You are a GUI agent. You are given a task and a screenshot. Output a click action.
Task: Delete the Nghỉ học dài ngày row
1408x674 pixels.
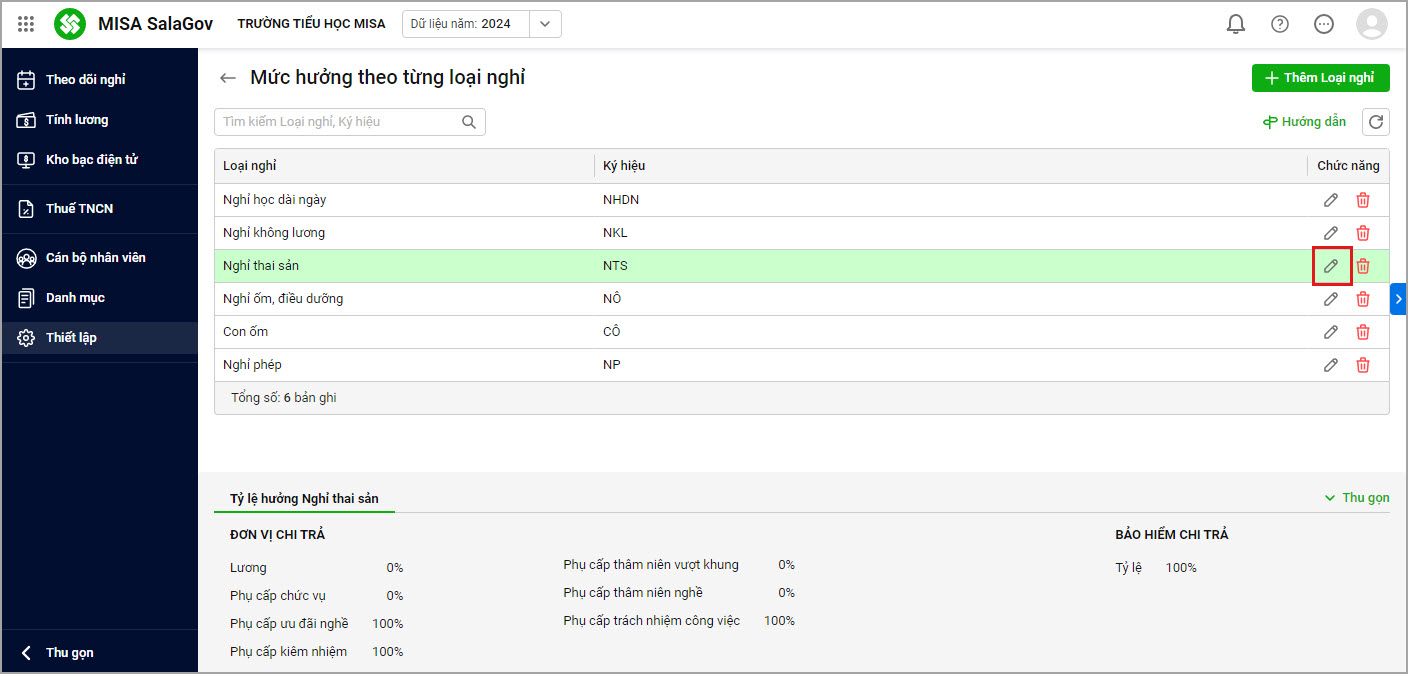[1363, 200]
